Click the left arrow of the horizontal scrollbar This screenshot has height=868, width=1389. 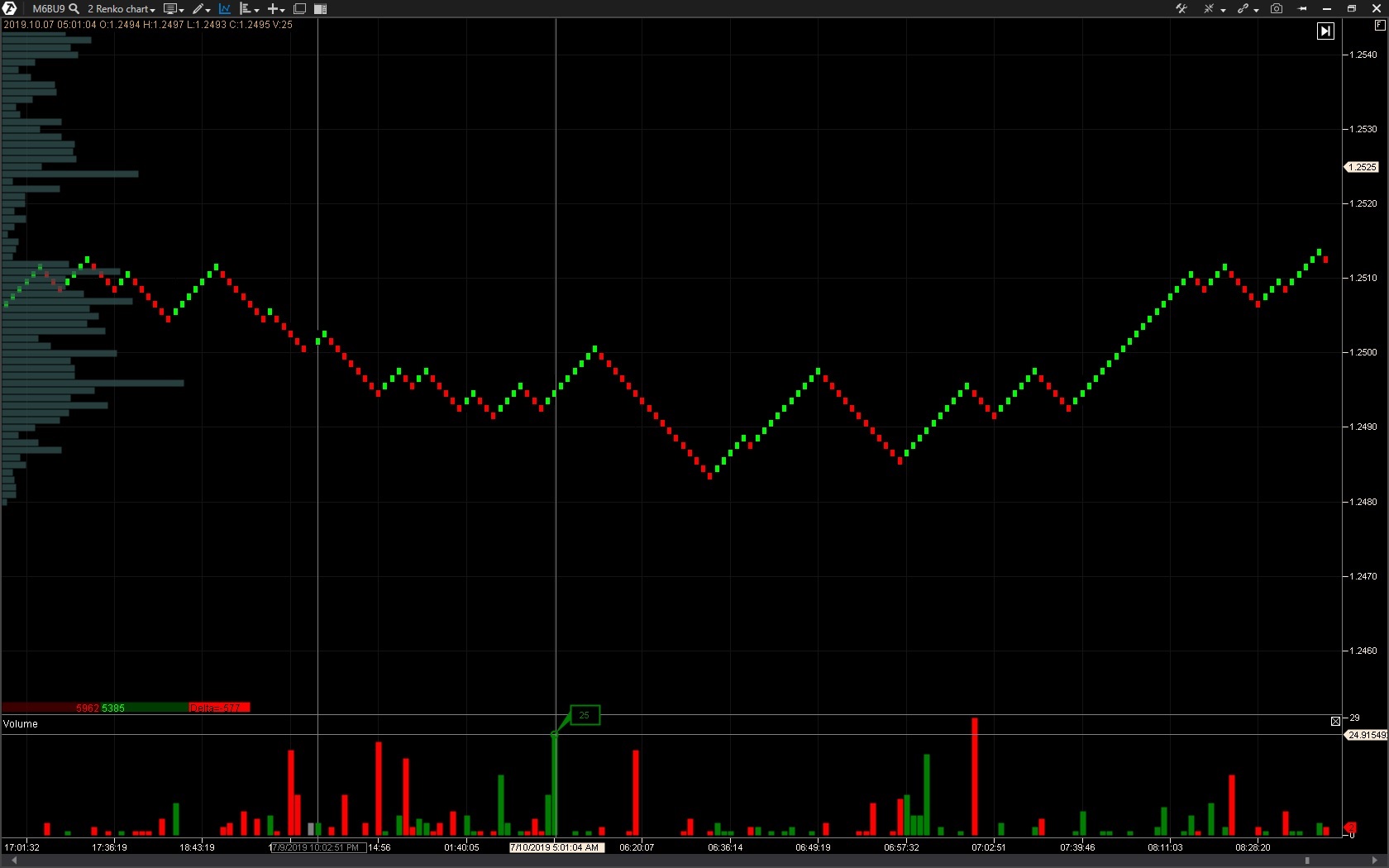click(13, 861)
